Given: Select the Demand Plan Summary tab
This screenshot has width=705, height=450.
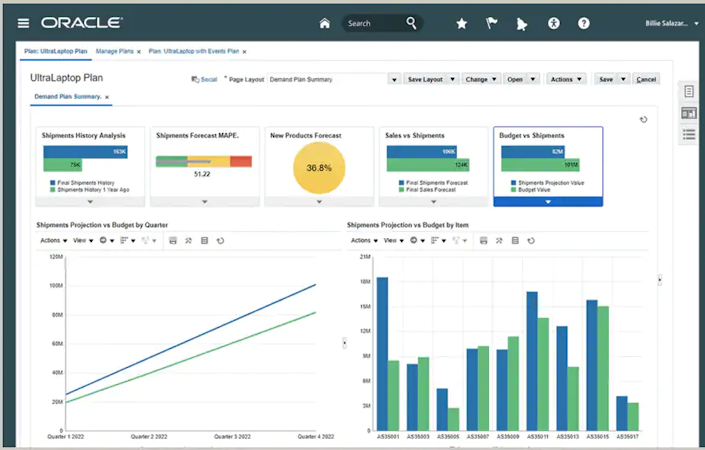Looking at the screenshot, I should click(67, 97).
